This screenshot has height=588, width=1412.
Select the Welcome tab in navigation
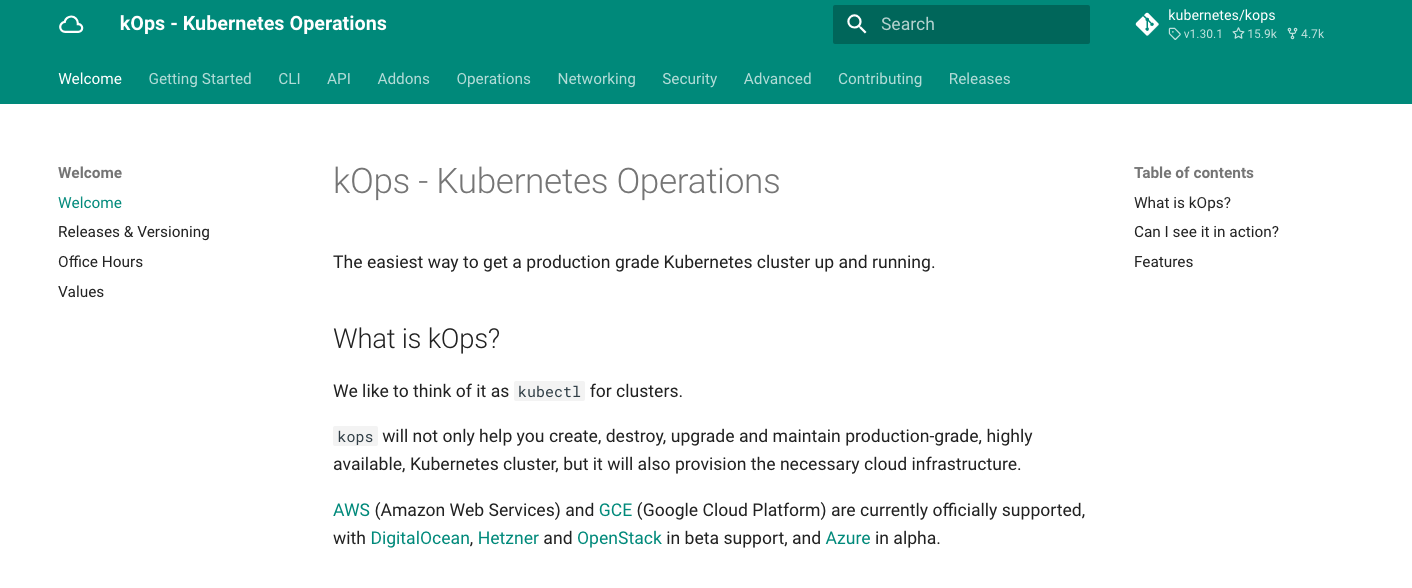click(x=90, y=79)
